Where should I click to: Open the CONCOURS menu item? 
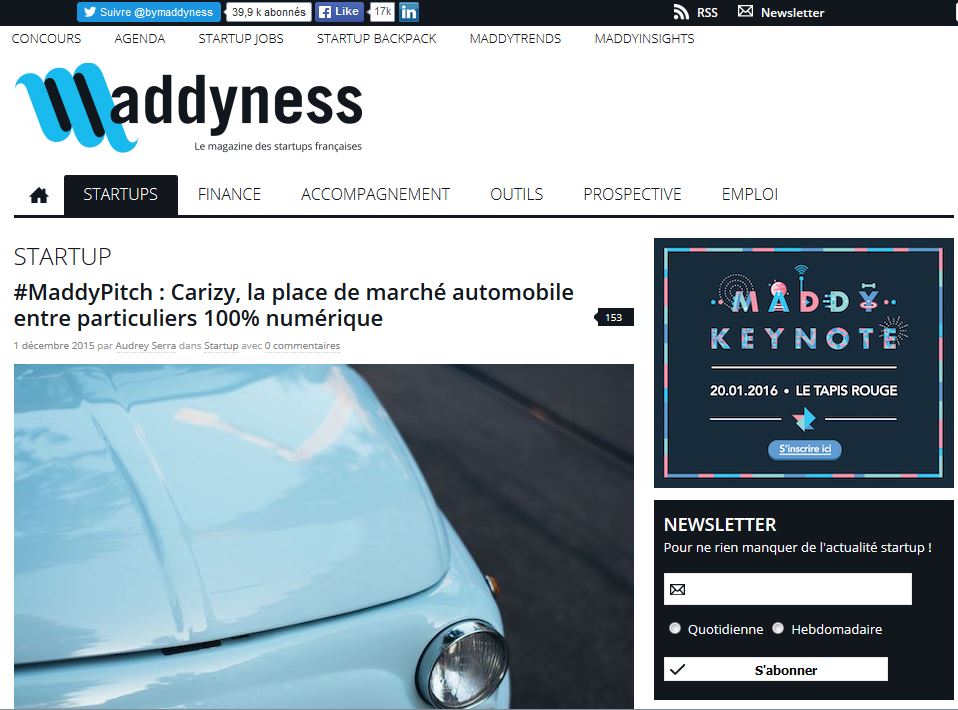(46, 38)
